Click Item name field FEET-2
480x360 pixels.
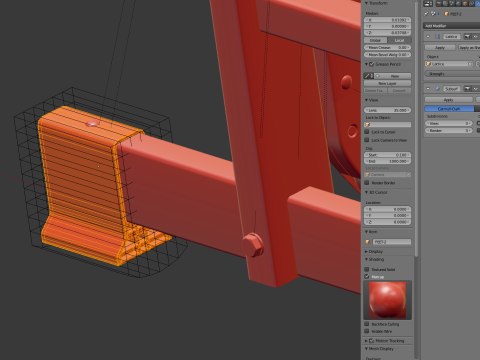(391, 242)
